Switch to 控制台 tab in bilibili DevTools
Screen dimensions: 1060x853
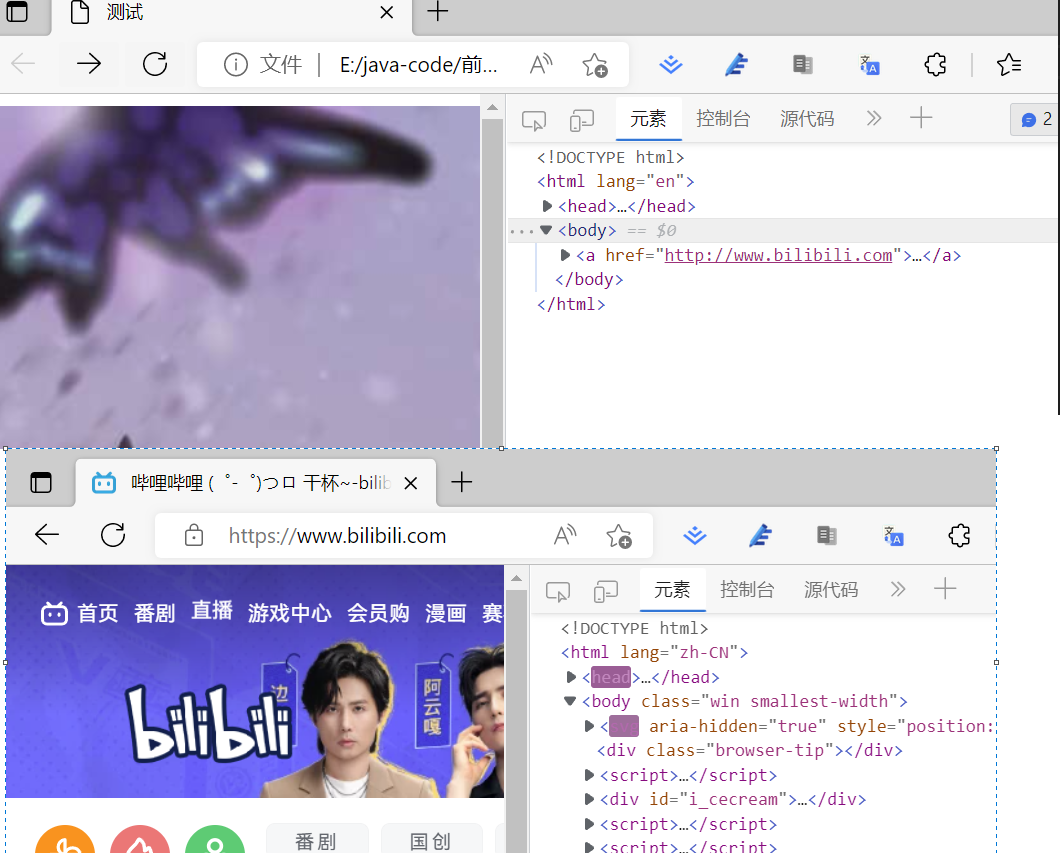tap(748, 589)
